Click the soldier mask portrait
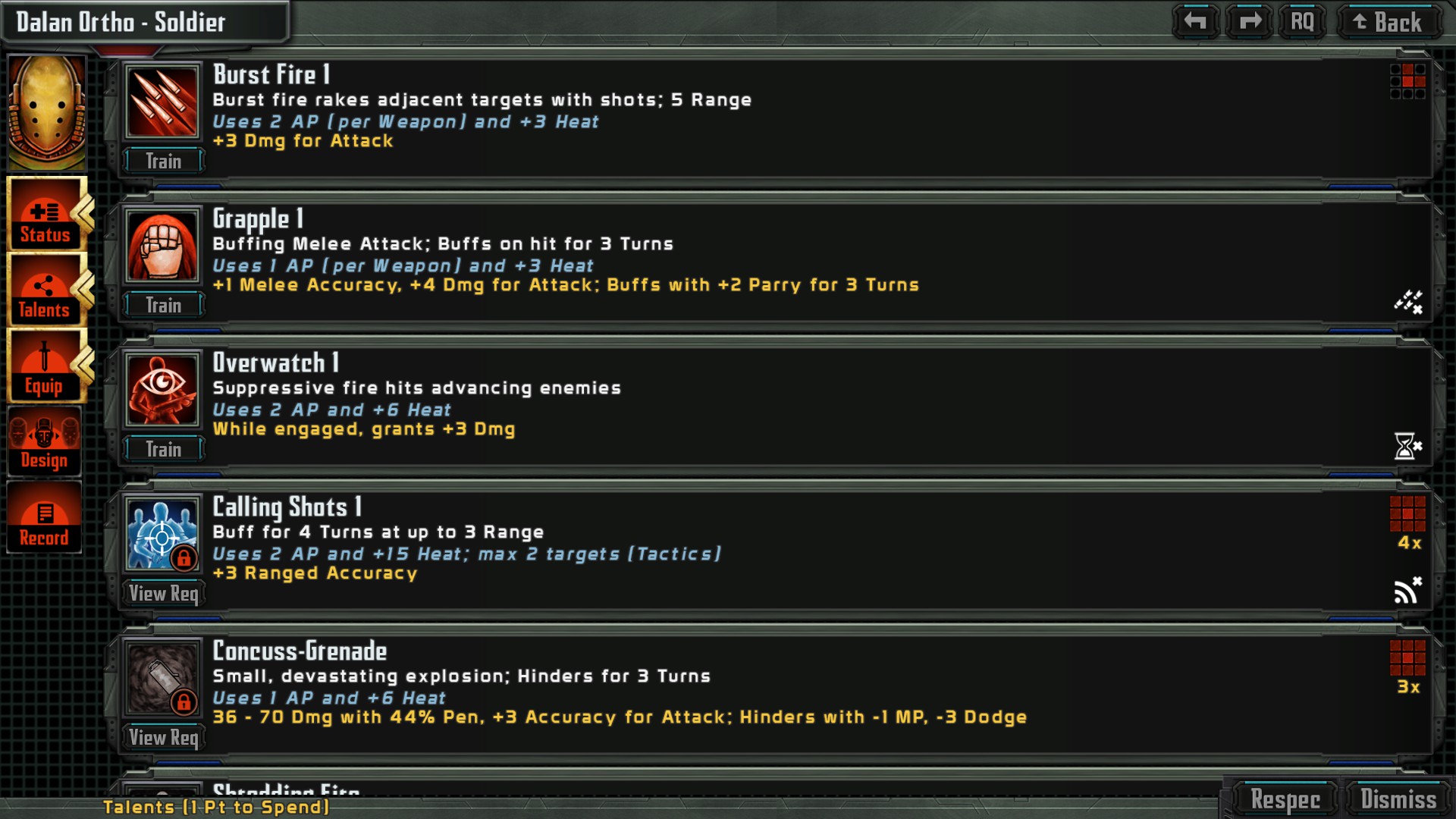Viewport: 1456px width, 819px height. click(x=47, y=112)
